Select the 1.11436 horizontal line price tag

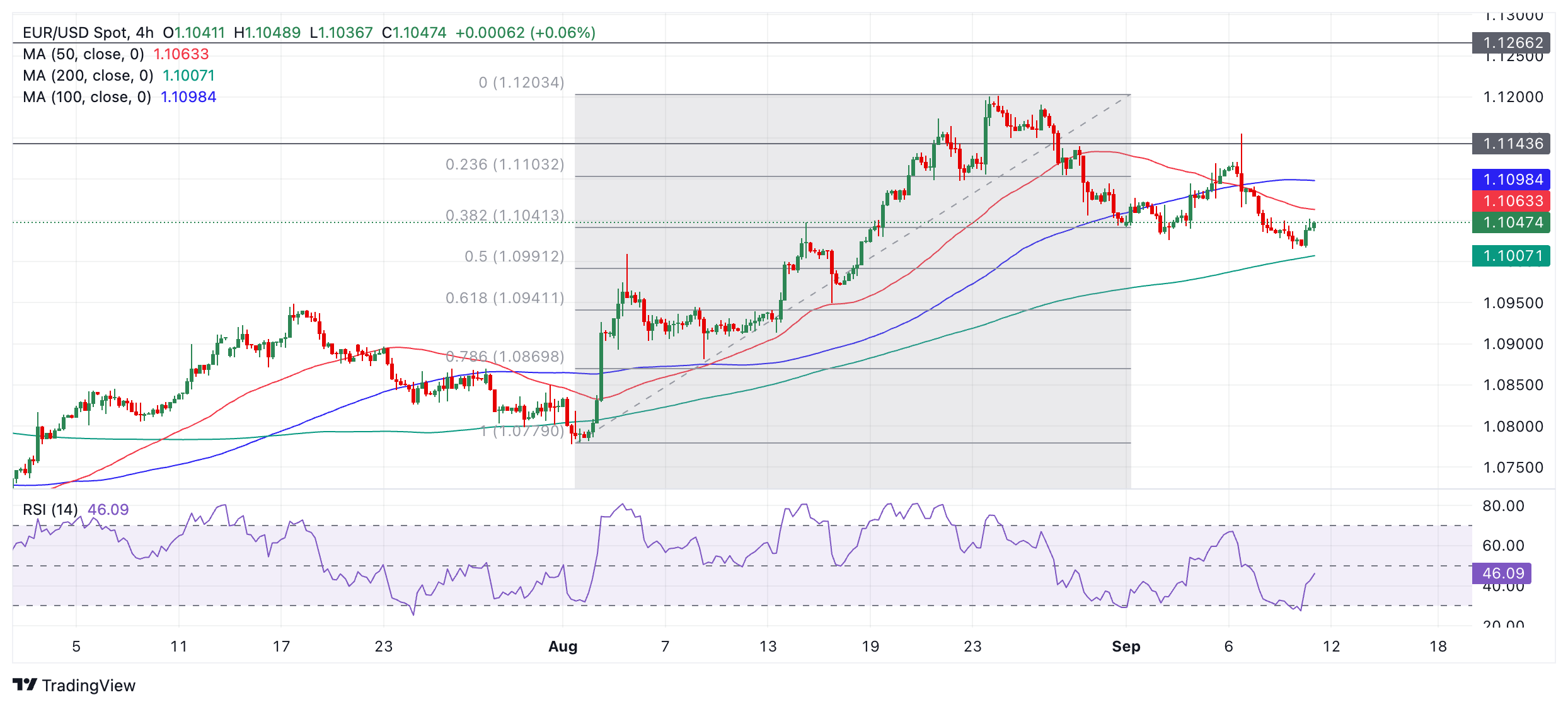pyautogui.click(x=1510, y=144)
